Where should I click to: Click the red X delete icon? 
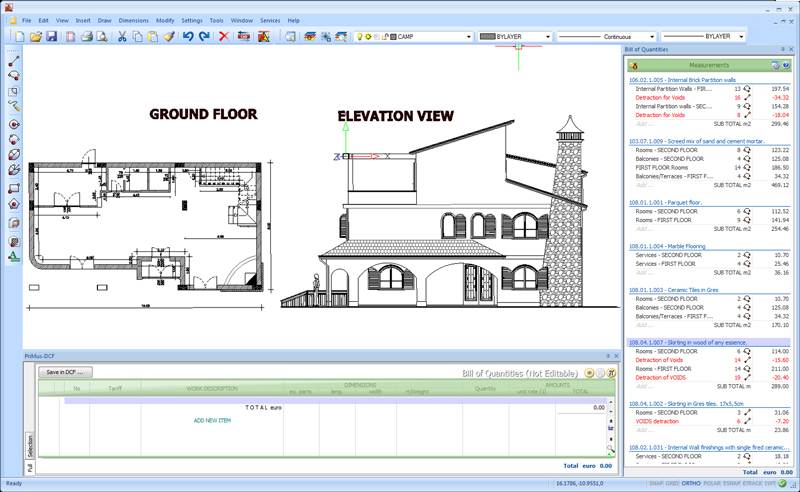tap(224, 37)
